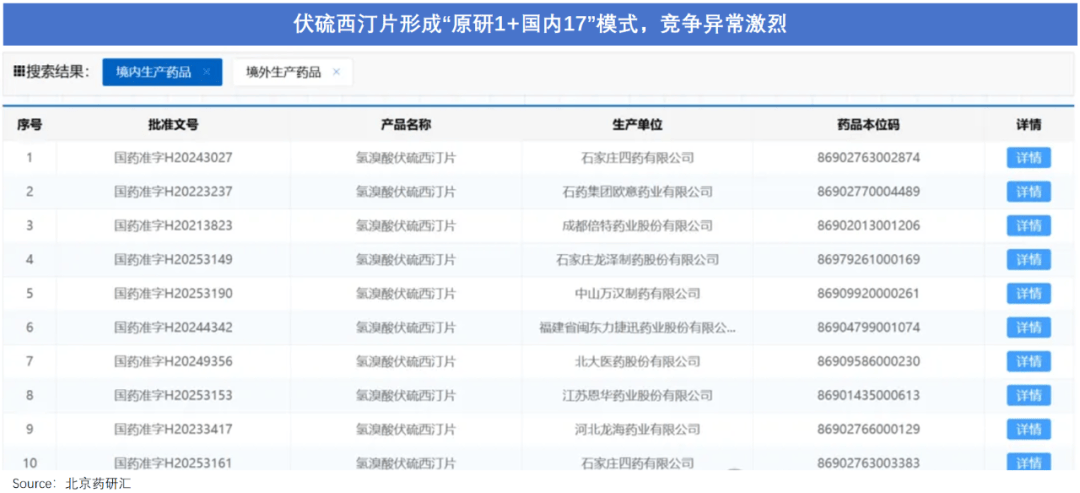Open 详情 for the 福建省闽东力捷迅 row

click(x=1028, y=327)
